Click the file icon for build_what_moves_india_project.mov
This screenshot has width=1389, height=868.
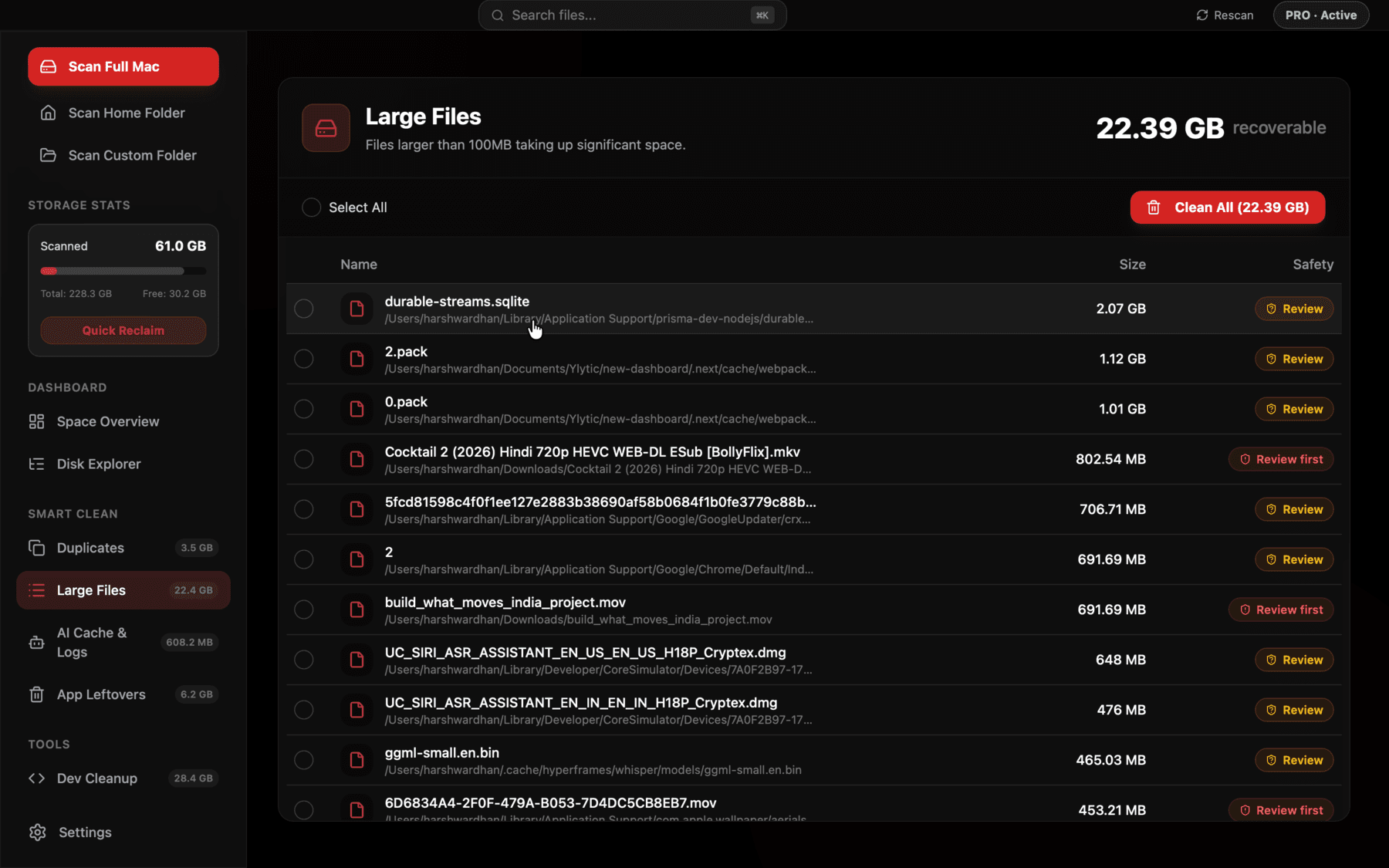coord(357,610)
